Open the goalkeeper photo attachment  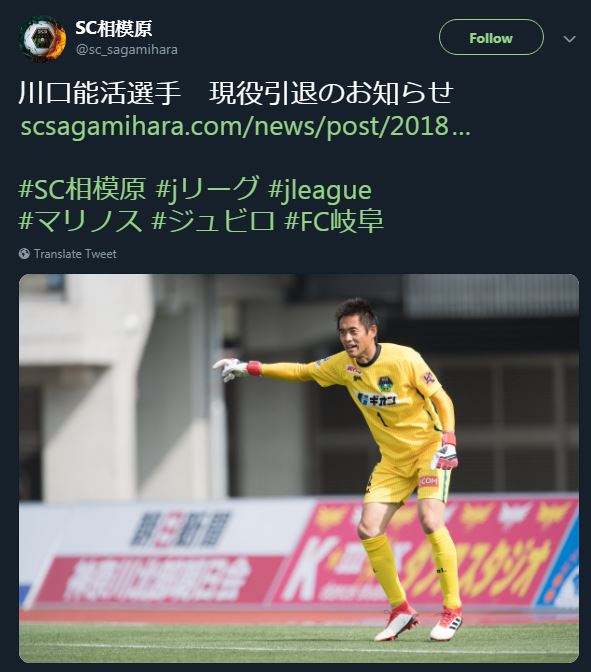[x=299, y=468]
